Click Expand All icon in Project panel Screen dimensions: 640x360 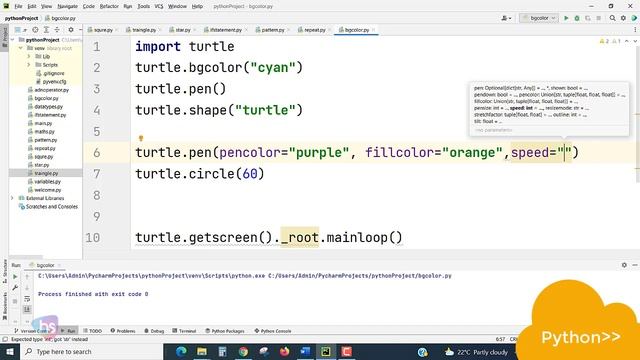tap(46, 30)
